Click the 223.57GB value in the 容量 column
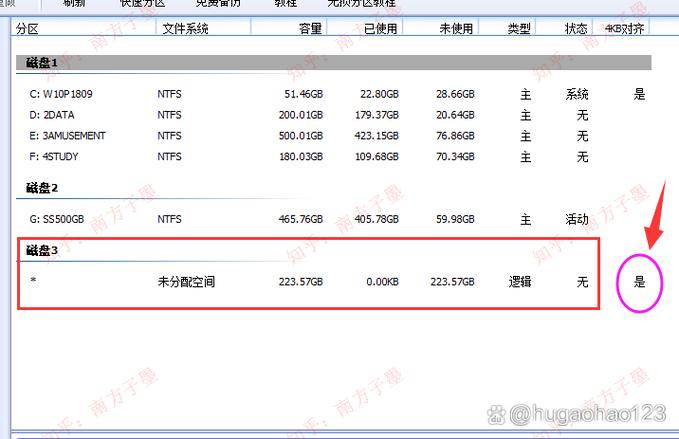Viewport: 679px width, 439px height. tap(301, 282)
